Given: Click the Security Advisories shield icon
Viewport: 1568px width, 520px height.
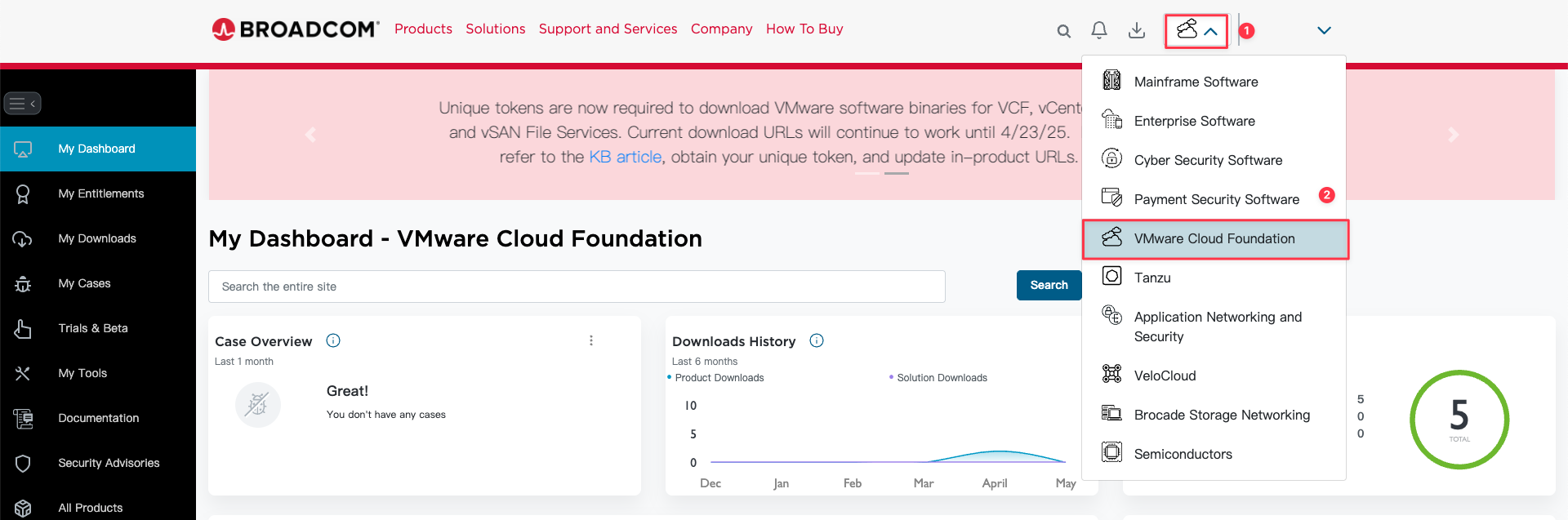Looking at the screenshot, I should (23, 464).
